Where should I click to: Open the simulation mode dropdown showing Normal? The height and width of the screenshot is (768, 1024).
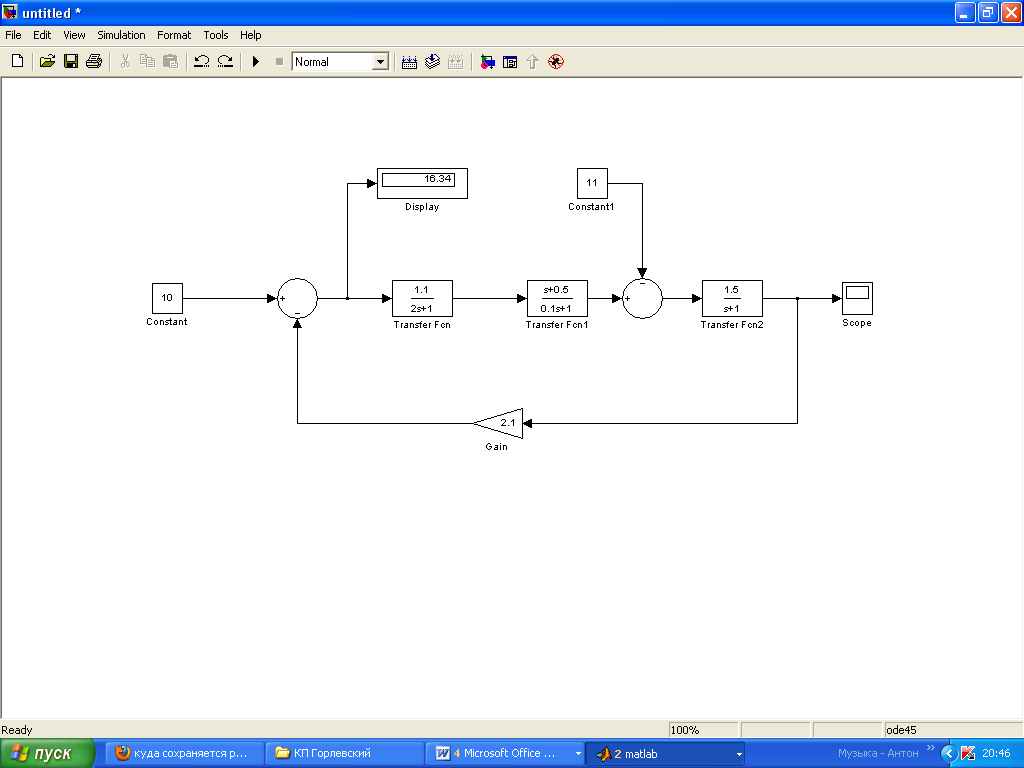[340, 61]
